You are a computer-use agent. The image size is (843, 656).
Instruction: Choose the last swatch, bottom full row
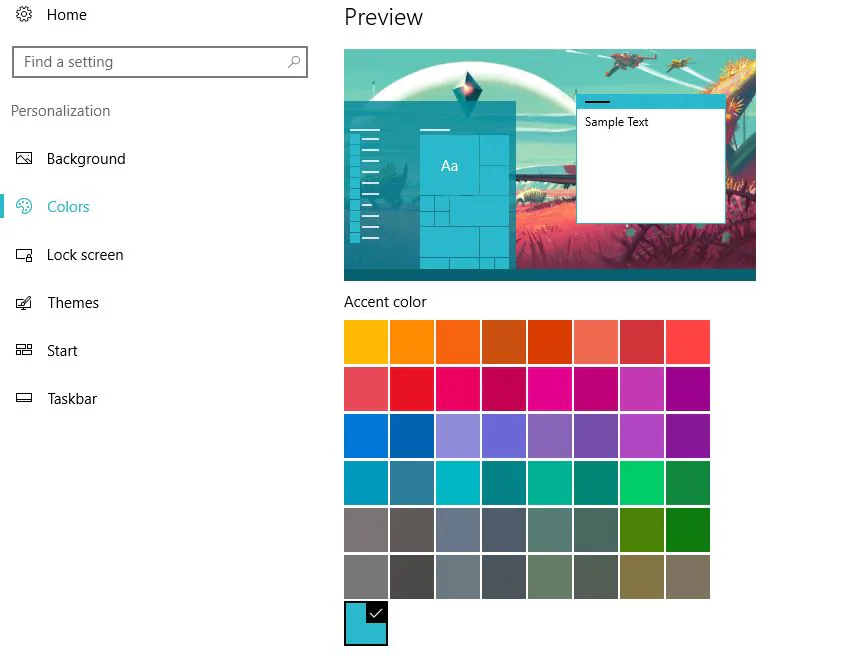click(688, 576)
